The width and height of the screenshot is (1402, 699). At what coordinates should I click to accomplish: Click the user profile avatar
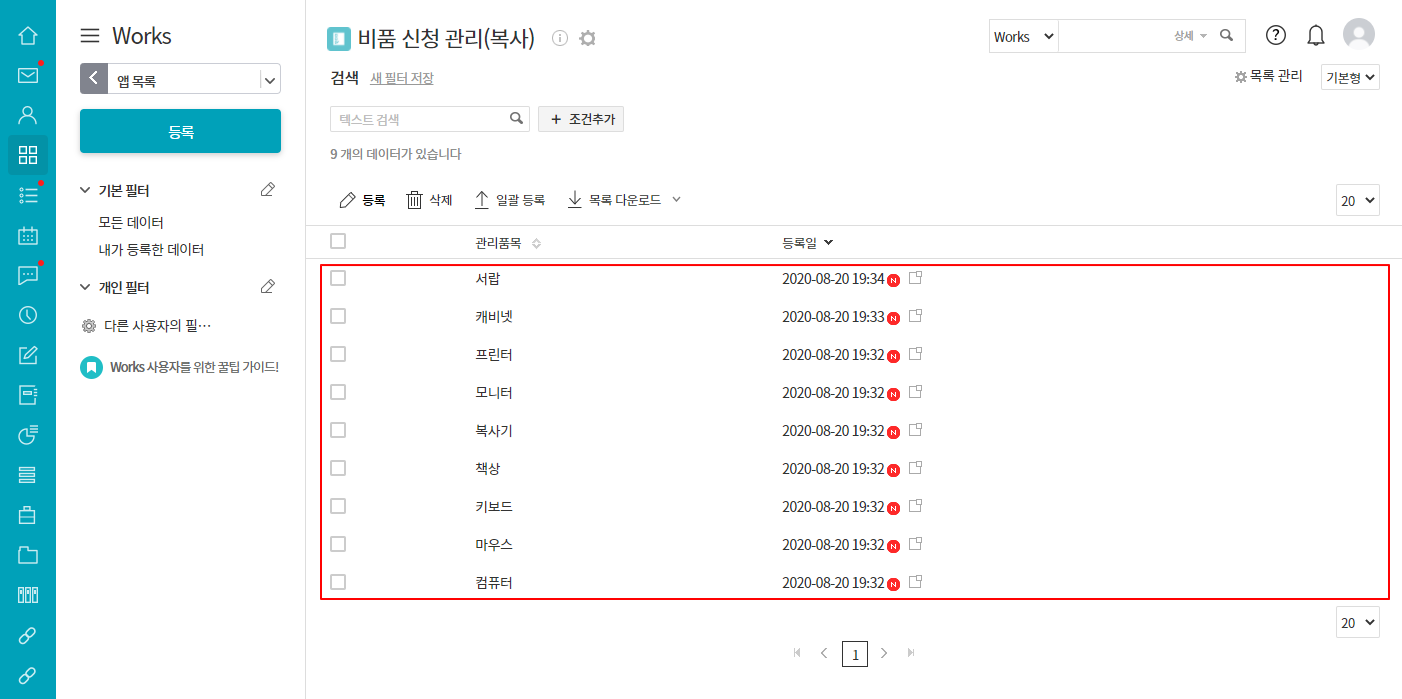(x=1358, y=35)
